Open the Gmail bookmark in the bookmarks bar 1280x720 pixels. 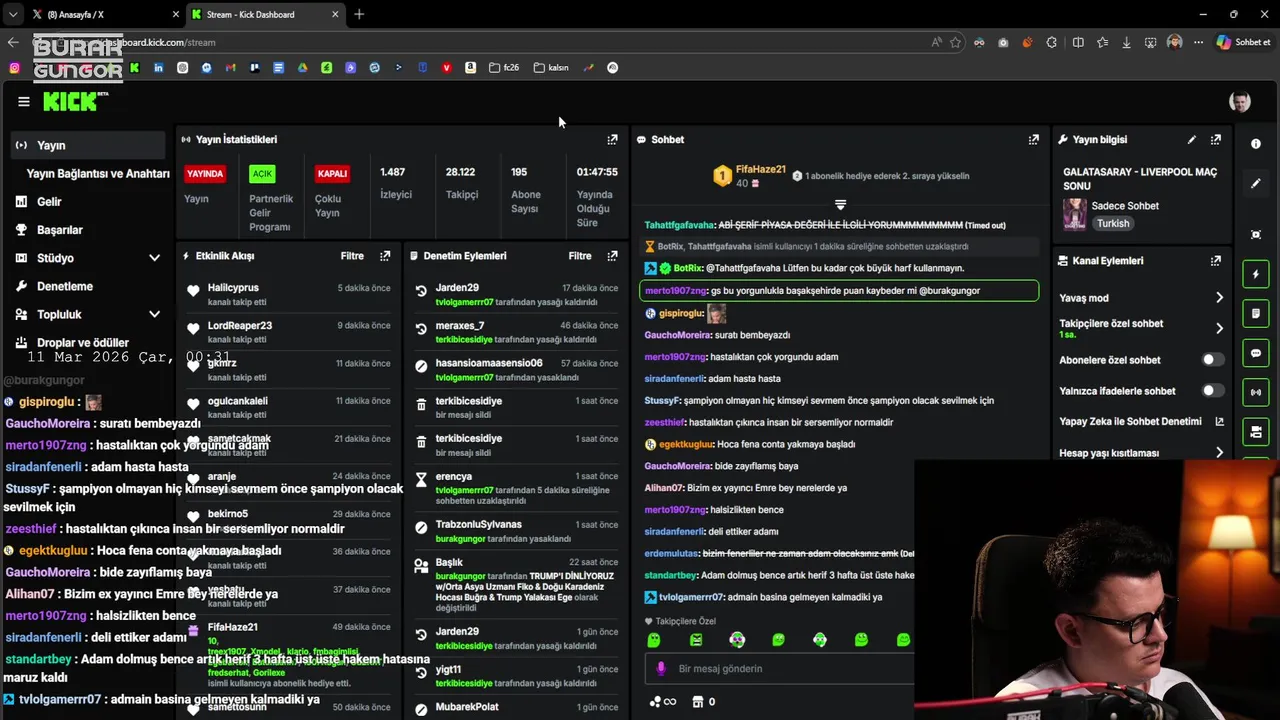click(x=230, y=68)
